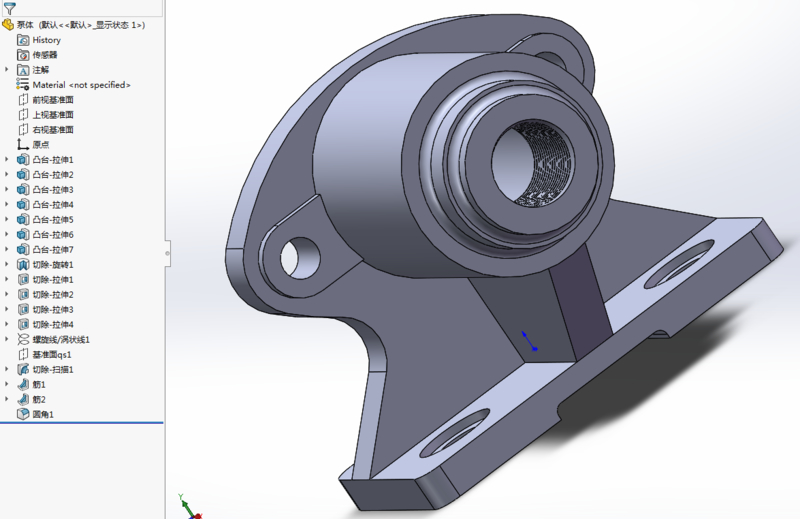Click the feature tree filter funnel icon
Screen dimensions: 800x519
coord(9,8)
